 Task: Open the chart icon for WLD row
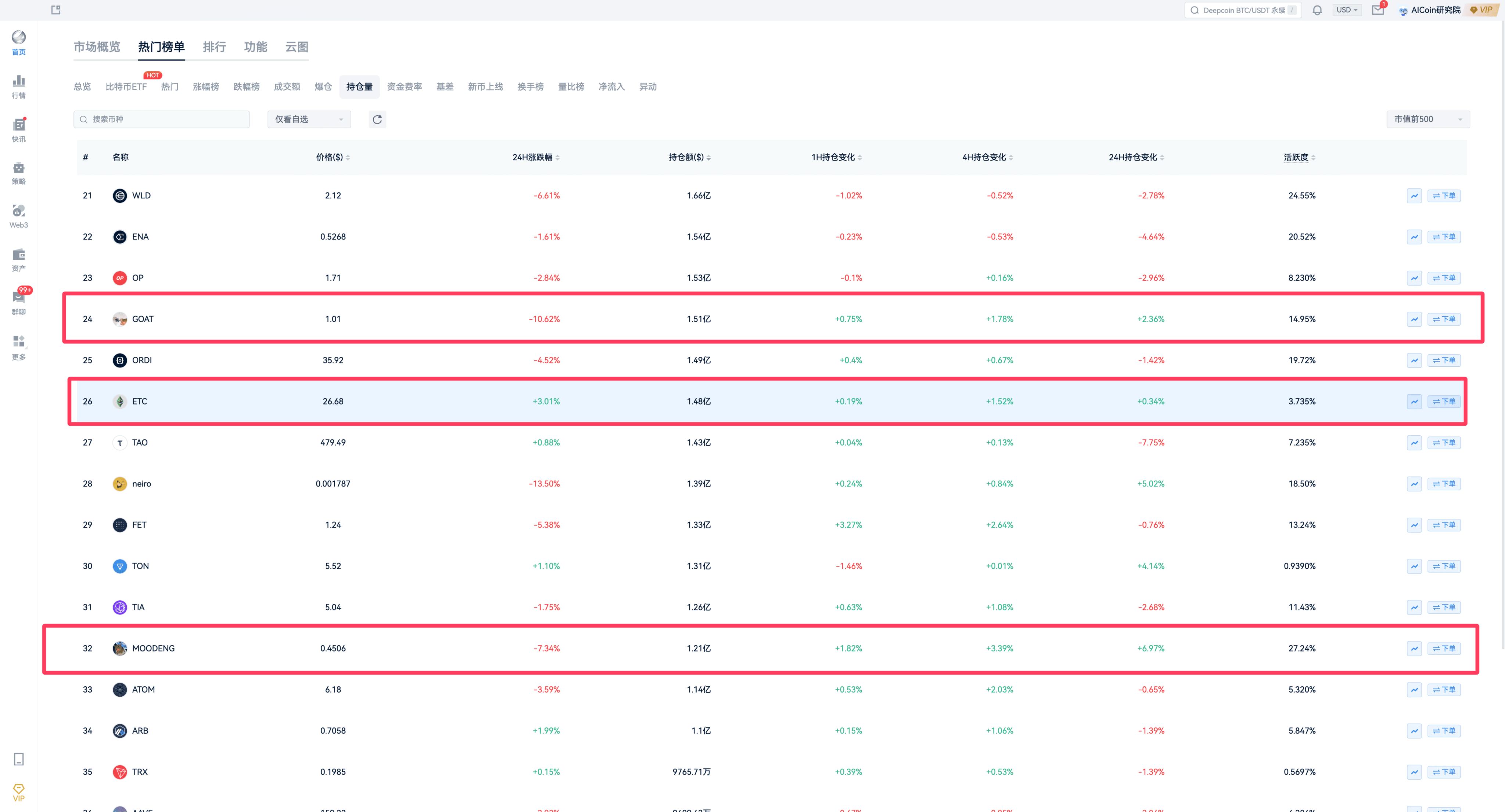pyautogui.click(x=1414, y=196)
